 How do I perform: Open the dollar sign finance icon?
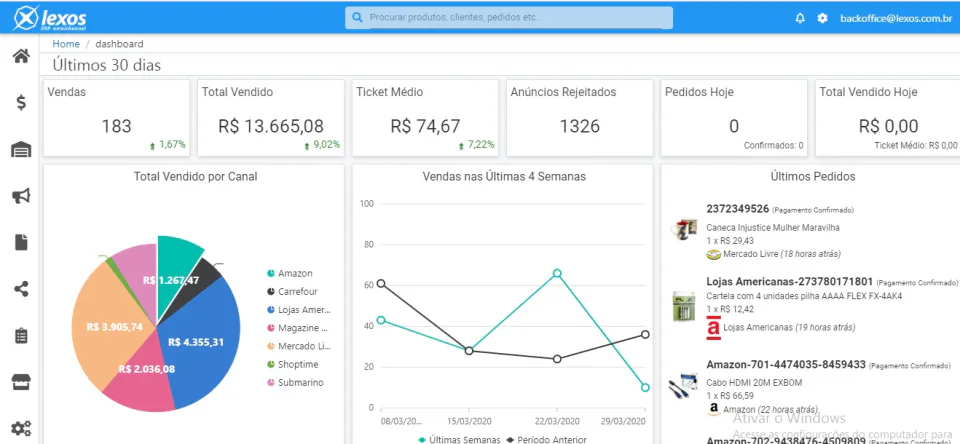click(x=21, y=102)
